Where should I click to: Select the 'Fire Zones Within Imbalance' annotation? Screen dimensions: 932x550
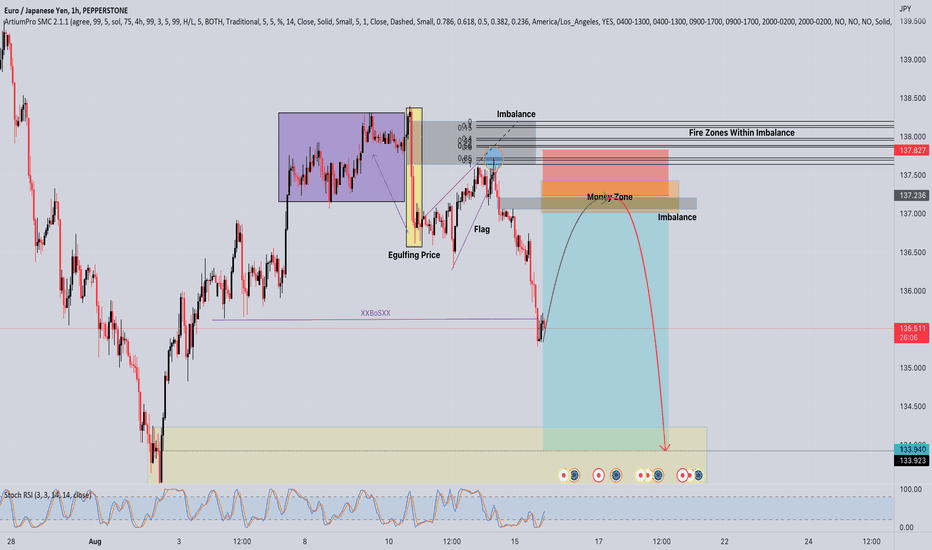pyautogui.click(x=741, y=133)
